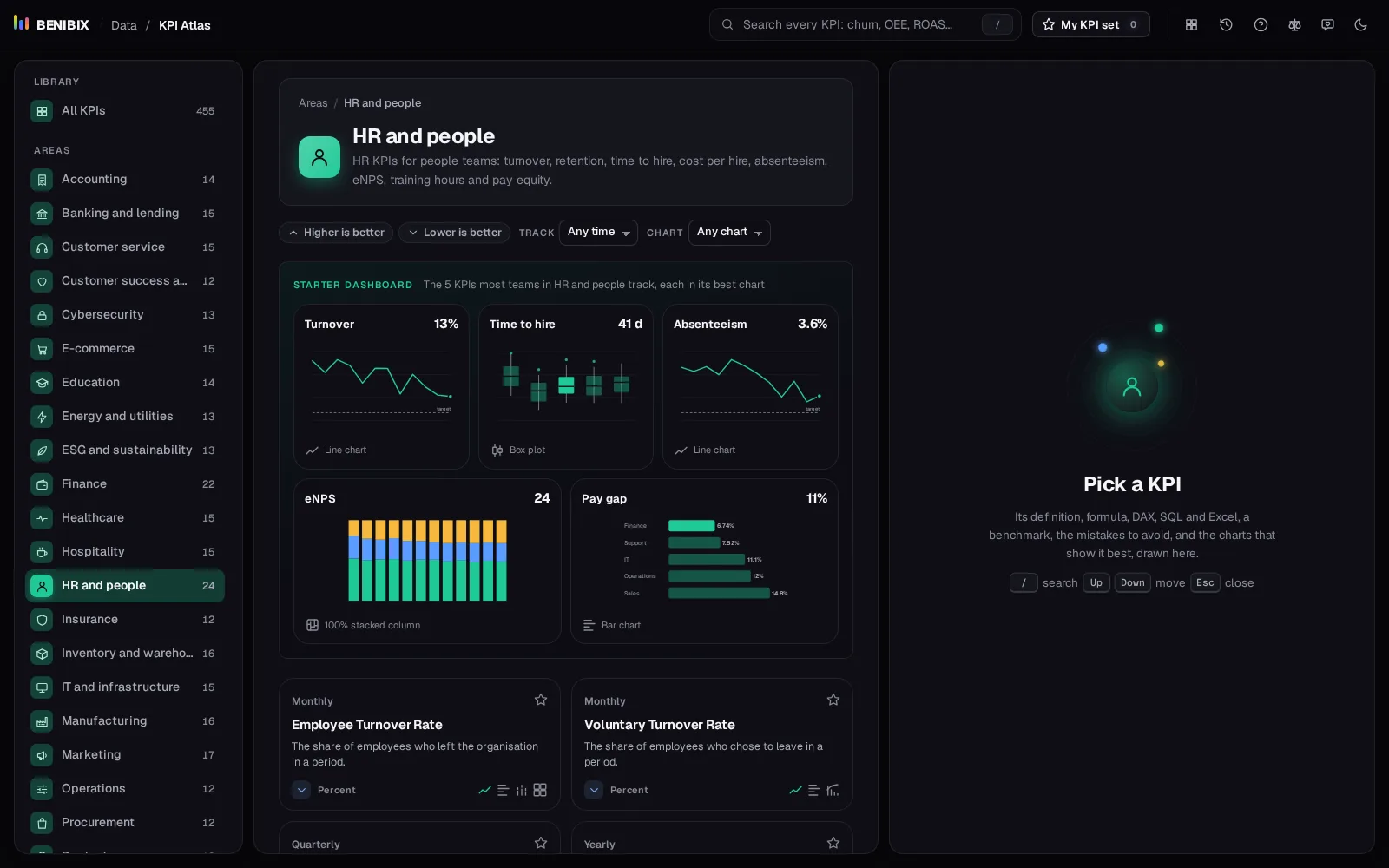Click the Customer success heart-shield icon
This screenshot has width=1389, height=868.
tap(42, 281)
